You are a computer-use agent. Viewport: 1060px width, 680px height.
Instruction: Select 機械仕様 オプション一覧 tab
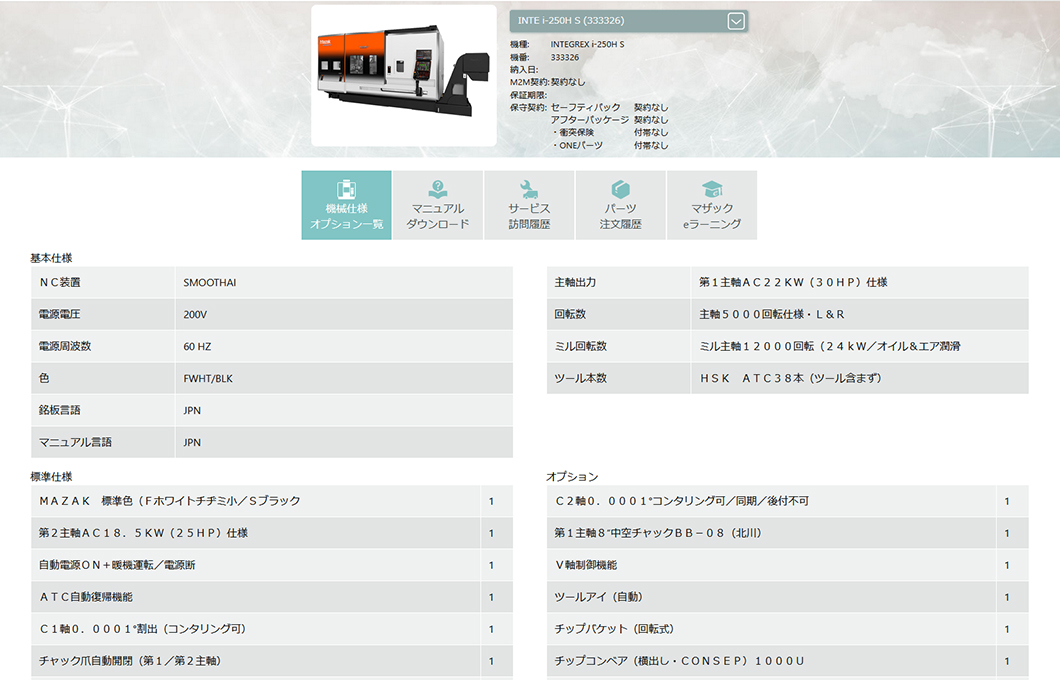(346, 205)
